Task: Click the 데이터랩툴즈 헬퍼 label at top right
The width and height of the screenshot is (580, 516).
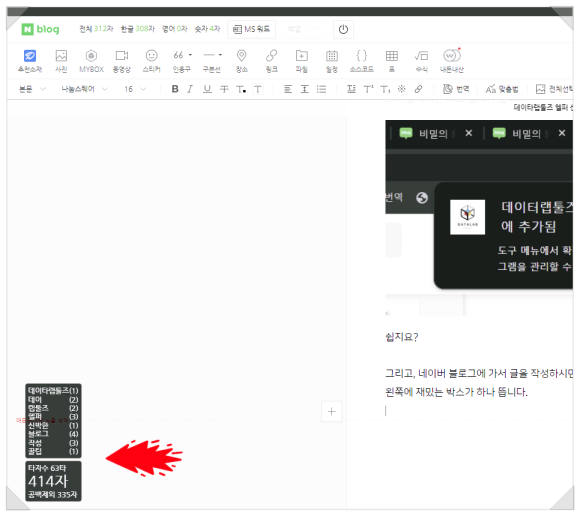Action: [543, 107]
